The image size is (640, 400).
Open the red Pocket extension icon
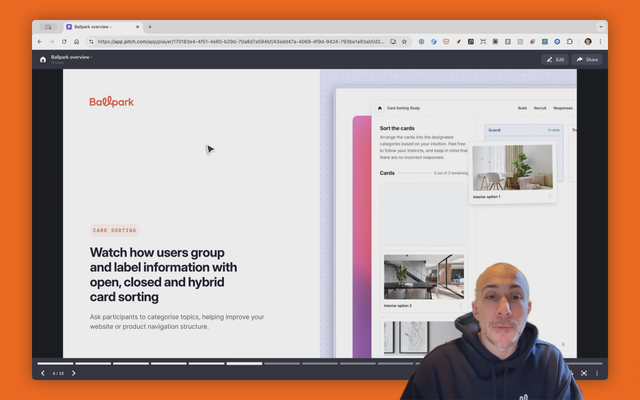point(446,42)
